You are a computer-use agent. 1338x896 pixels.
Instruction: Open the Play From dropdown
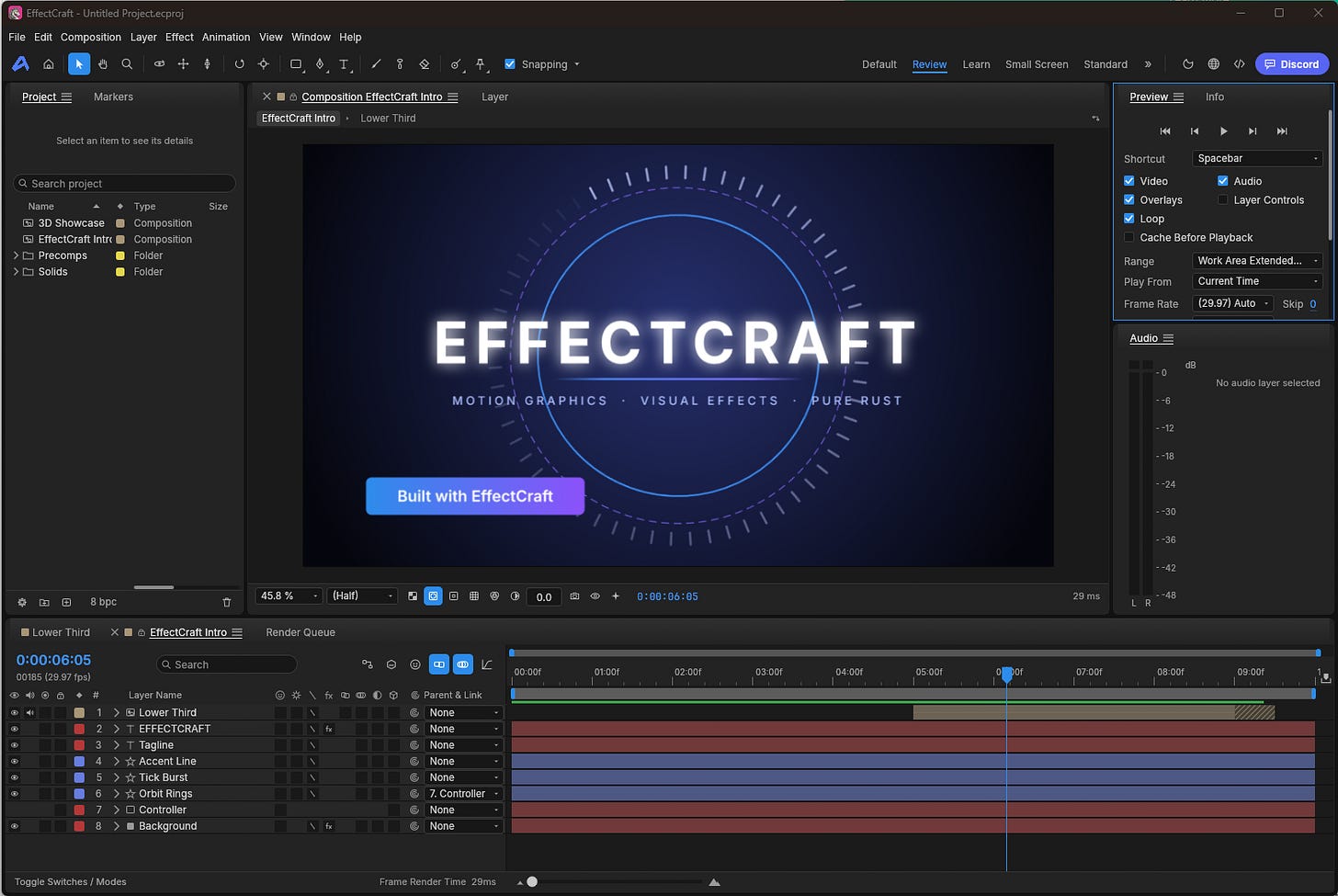(x=1257, y=281)
